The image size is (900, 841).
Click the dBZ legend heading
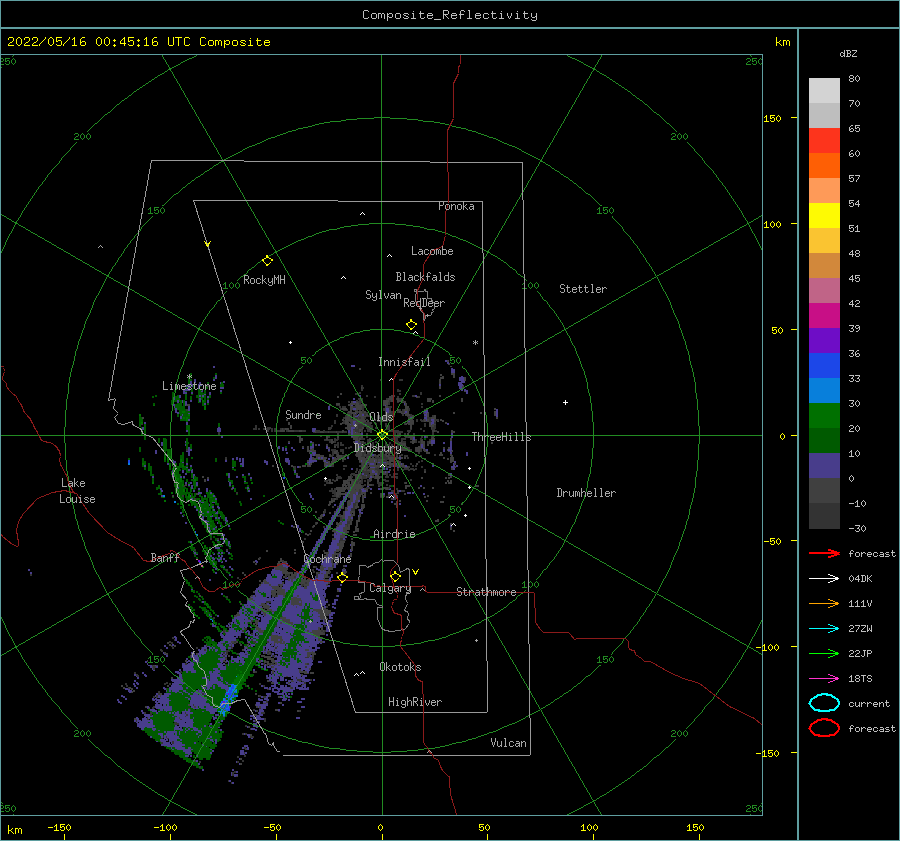tap(848, 53)
